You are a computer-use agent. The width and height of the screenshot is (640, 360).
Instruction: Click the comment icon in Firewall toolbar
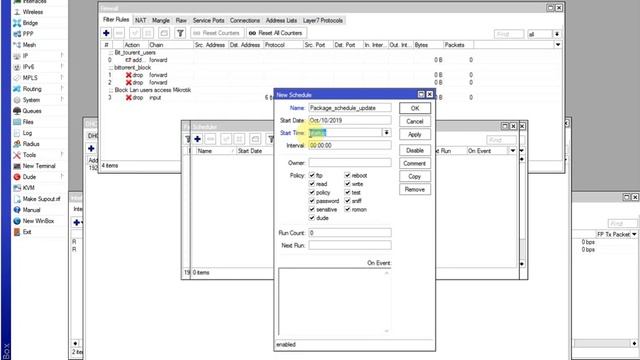pos(164,33)
